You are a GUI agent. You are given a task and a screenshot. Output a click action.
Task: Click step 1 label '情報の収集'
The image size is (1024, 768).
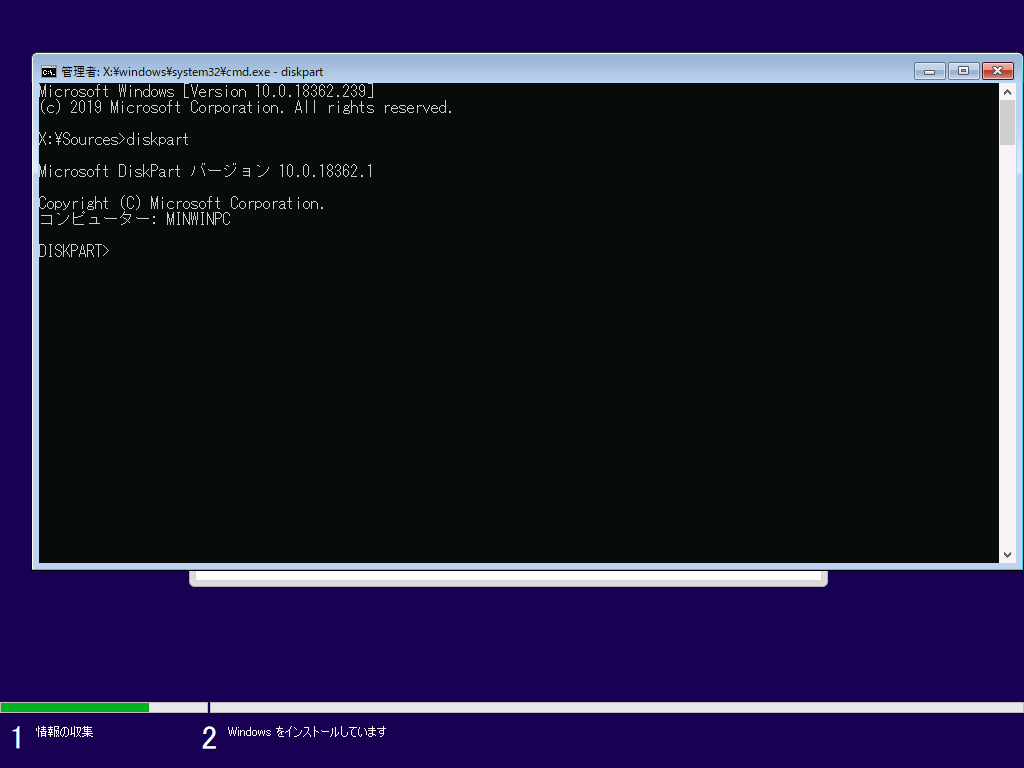point(65,731)
